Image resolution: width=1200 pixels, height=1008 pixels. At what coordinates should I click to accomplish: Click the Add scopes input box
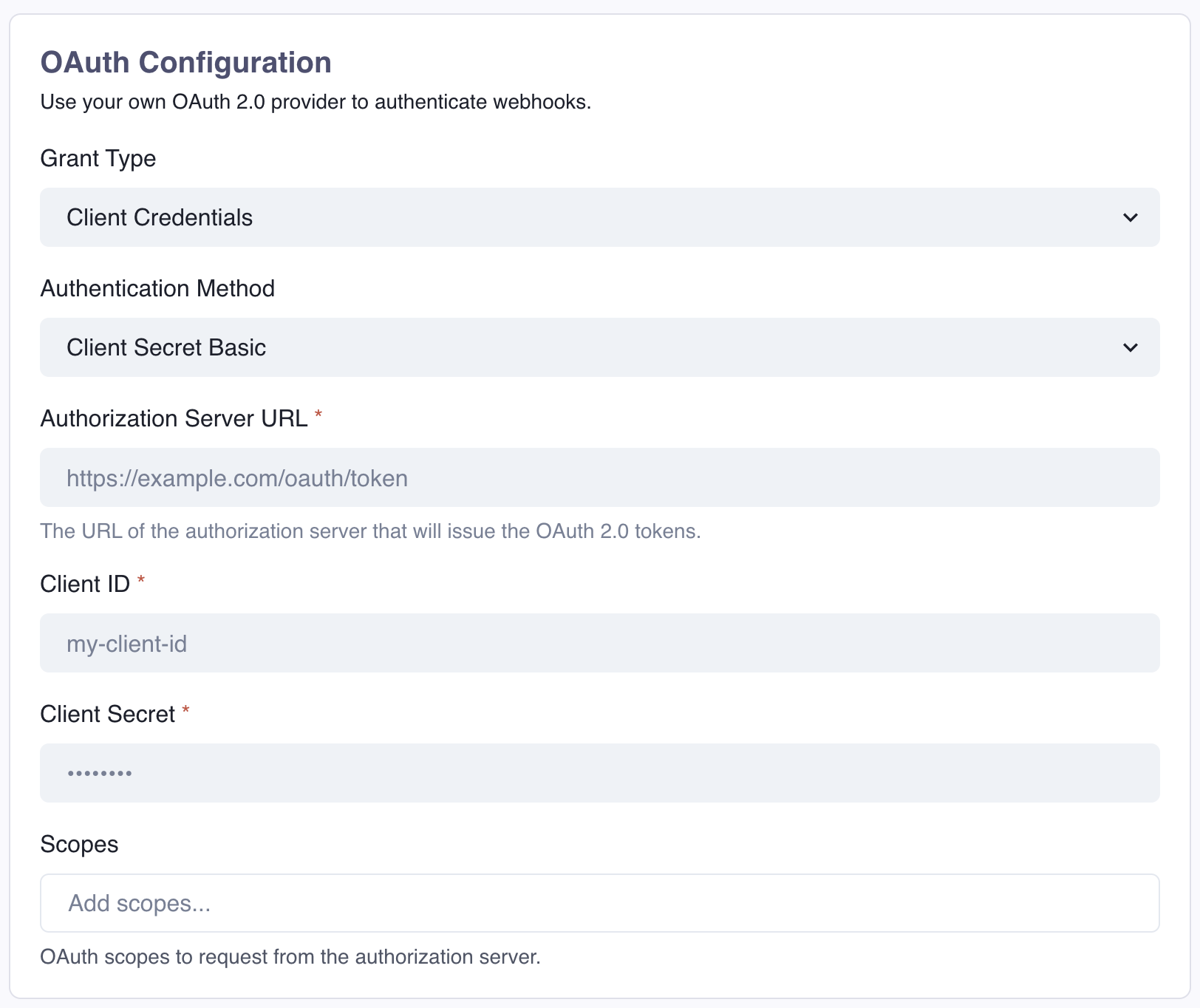pyautogui.click(x=600, y=903)
